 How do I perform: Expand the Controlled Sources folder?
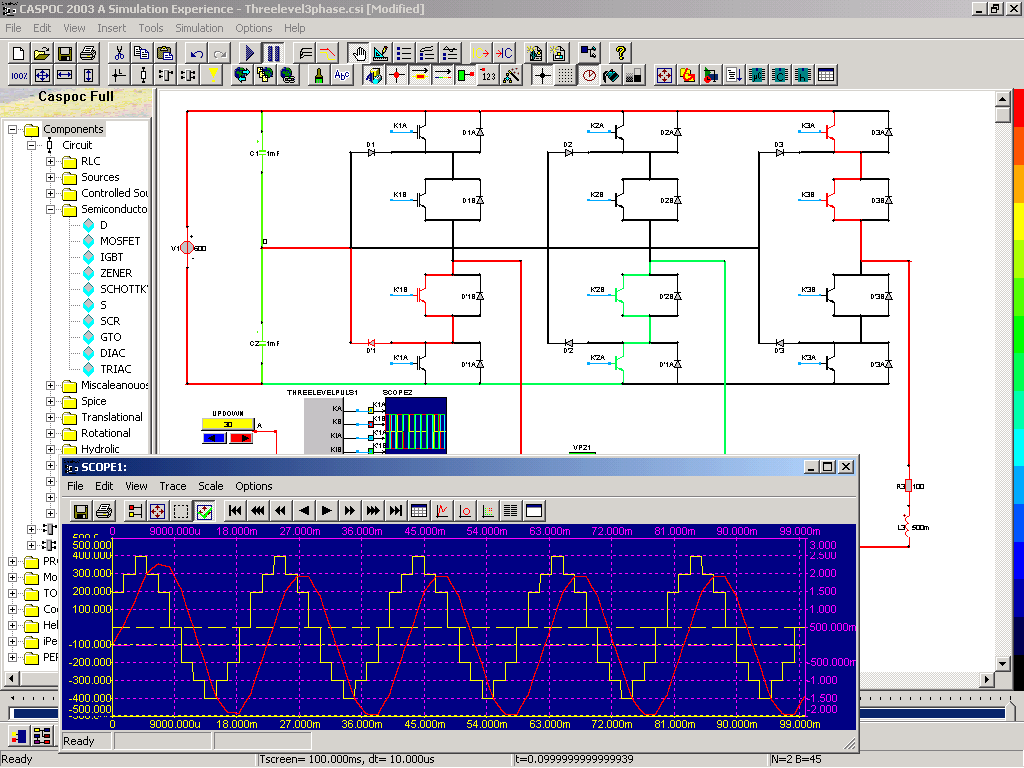click(50, 193)
